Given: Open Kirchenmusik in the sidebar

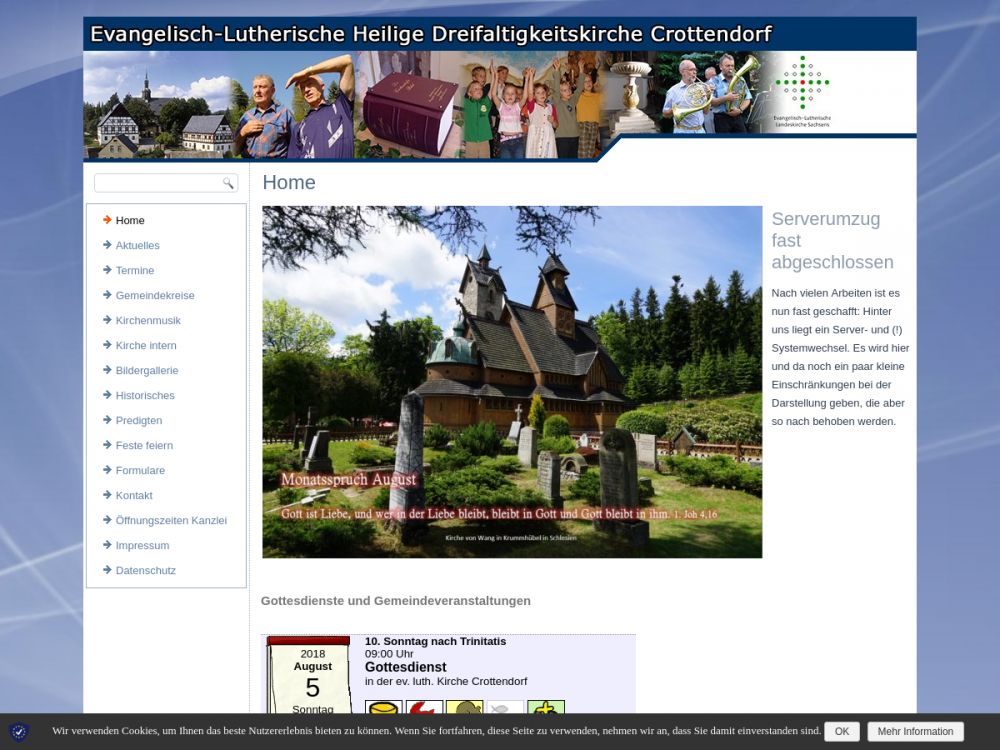Looking at the screenshot, I should [x=147, y=320].
